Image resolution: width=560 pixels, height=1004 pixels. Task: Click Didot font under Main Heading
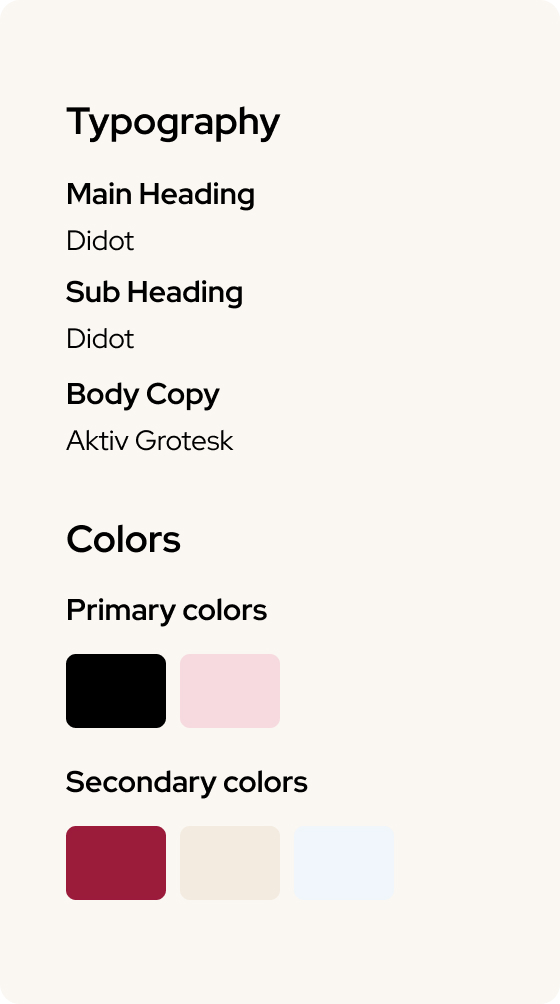[100, 241]
